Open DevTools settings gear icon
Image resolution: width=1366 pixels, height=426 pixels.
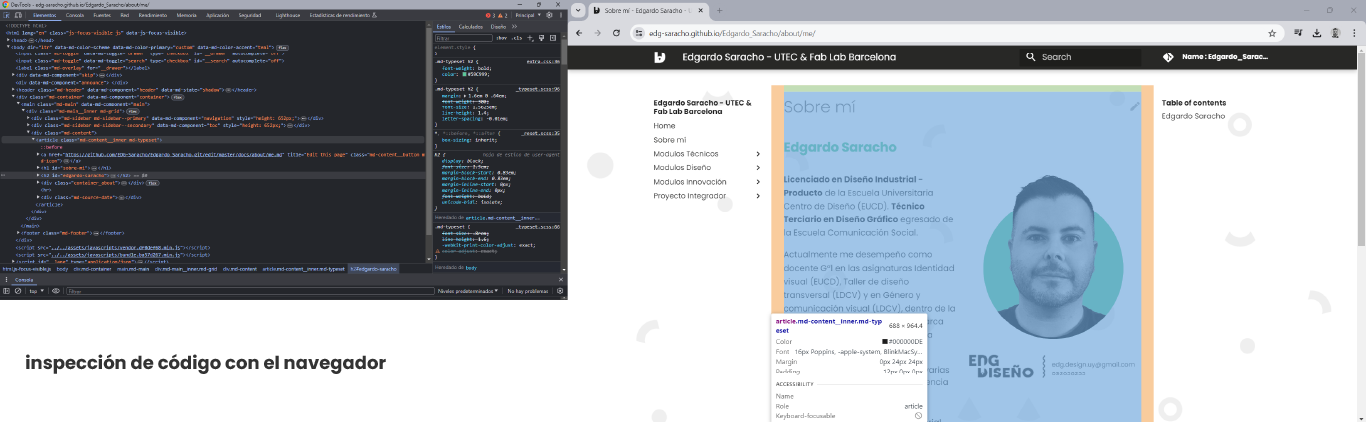click(549, 15)
